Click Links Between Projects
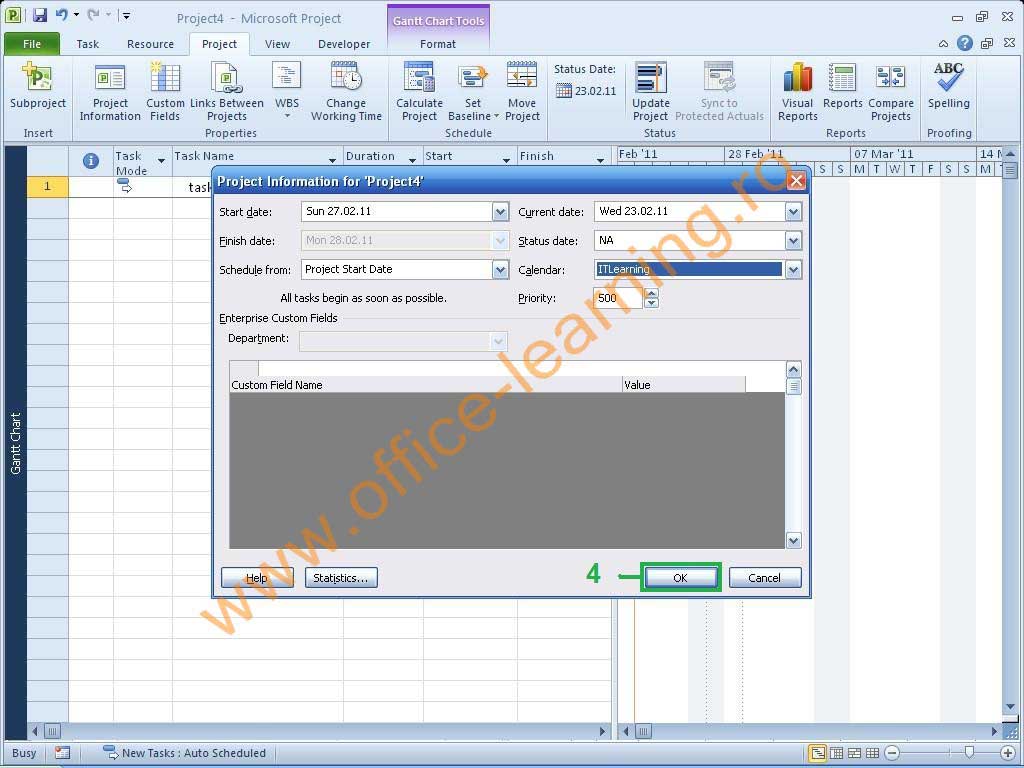1024x768 pixels. [x=227, y=91]
